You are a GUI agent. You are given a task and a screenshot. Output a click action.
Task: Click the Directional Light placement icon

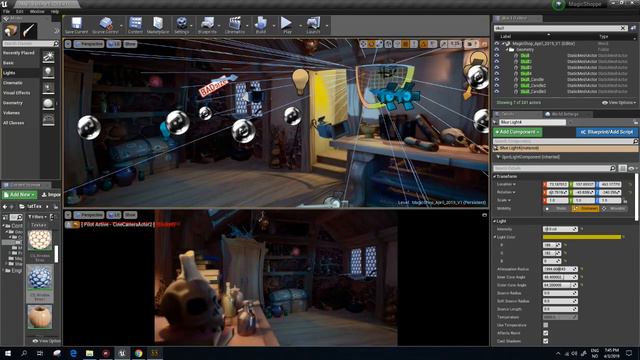48,57
